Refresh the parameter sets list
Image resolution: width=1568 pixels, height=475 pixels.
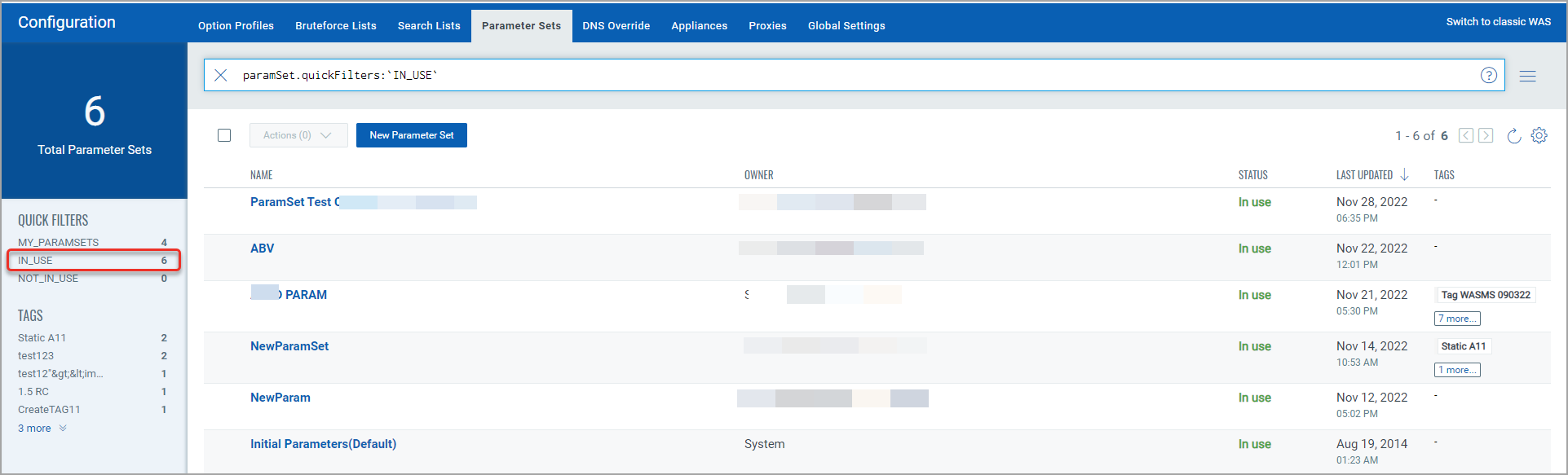pyautogui.click(x=1514, y=135)
